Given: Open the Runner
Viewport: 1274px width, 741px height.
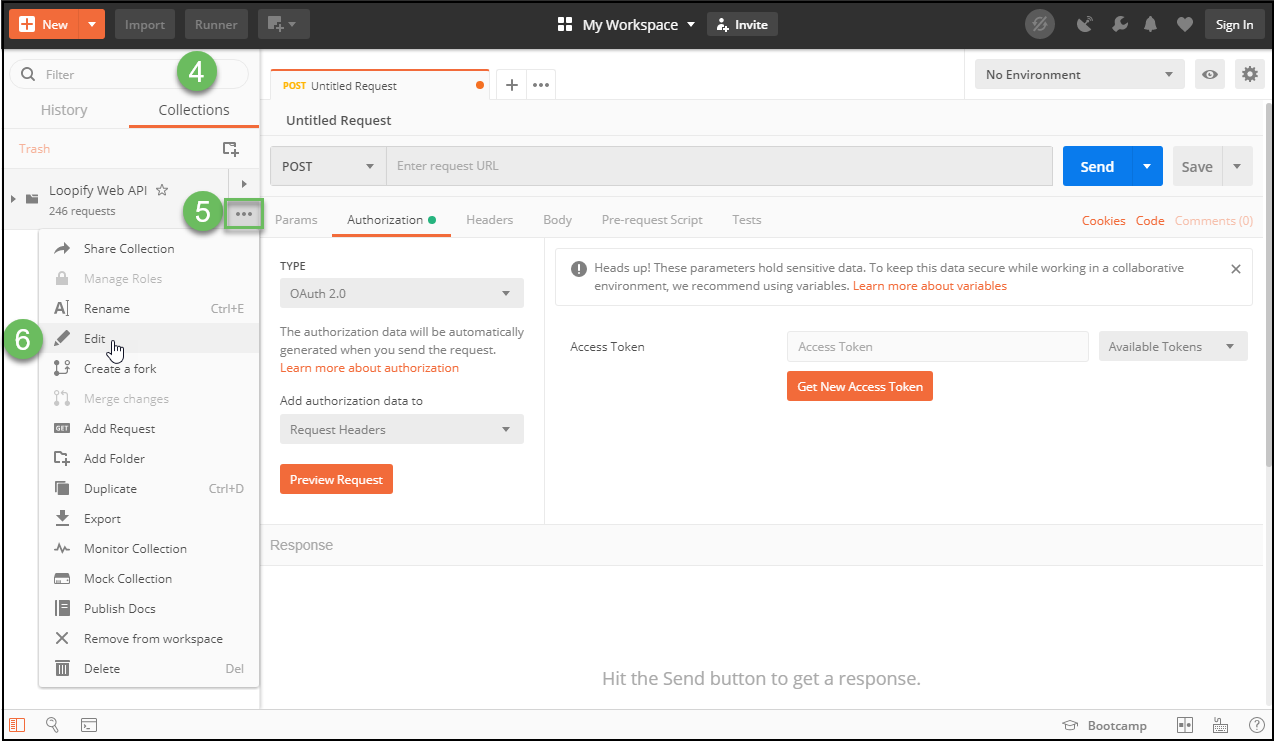Looking at the screenshot, I should tap(216, 24).
